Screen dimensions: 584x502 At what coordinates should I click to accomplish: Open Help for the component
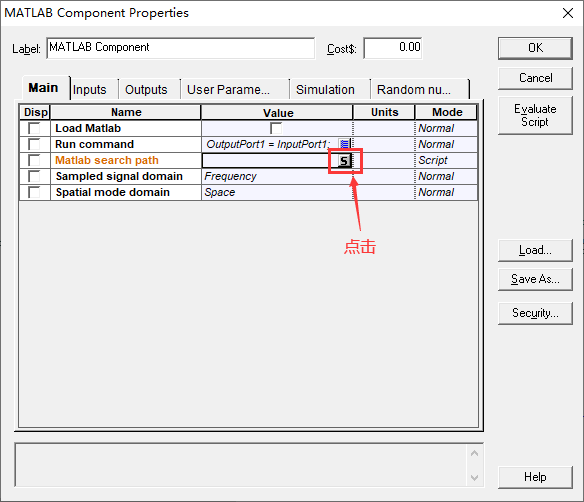535,477
